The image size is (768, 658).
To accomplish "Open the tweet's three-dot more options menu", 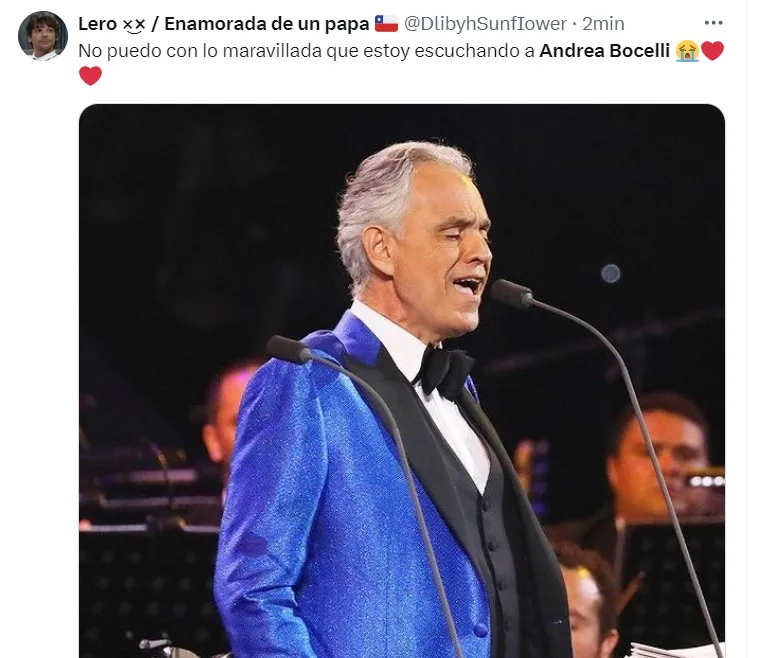I will click(x=713, y=23).
